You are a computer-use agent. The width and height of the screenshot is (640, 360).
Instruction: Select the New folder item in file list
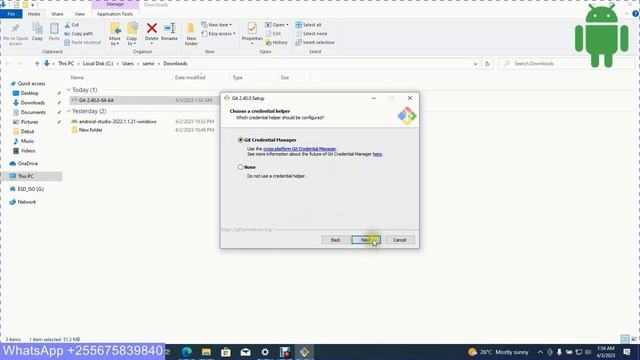(91, 130)
